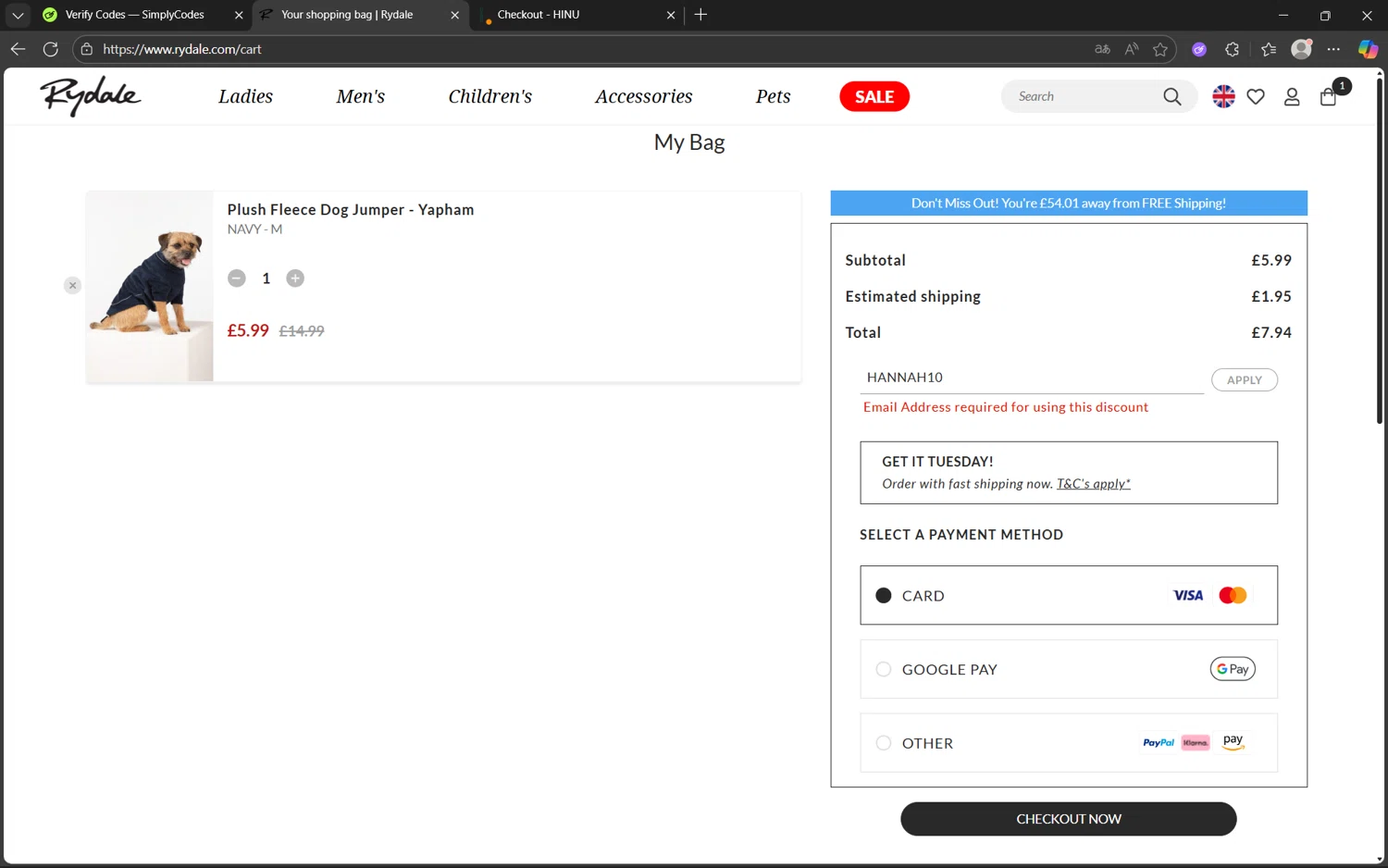Screen dimensions: 1388x868
Task: Click the Rydale logo
Action: pos(91,96)
